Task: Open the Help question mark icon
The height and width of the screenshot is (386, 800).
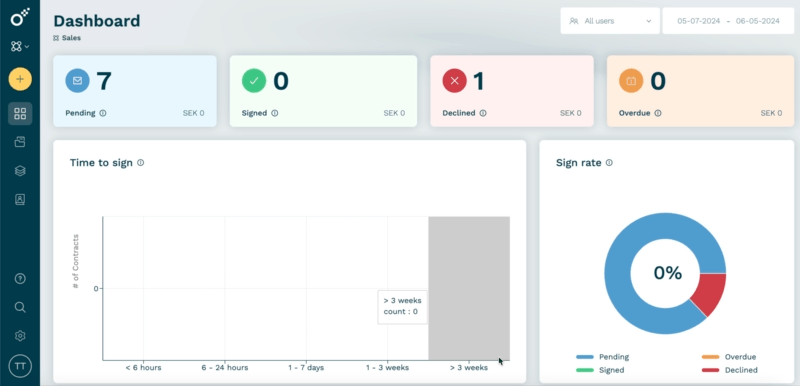Action: click(x=20, y=278)
